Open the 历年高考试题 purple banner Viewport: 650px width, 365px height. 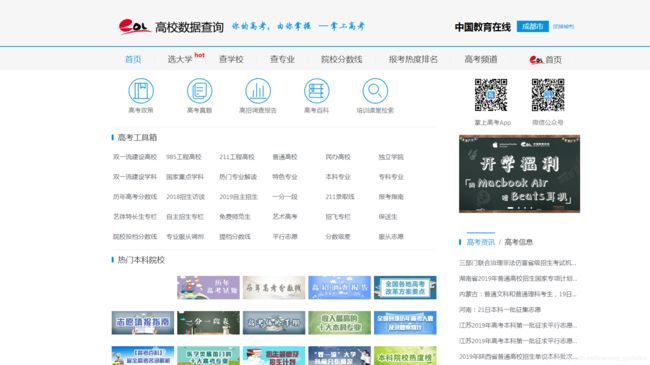pyautogui.click(x=208, y=287)
